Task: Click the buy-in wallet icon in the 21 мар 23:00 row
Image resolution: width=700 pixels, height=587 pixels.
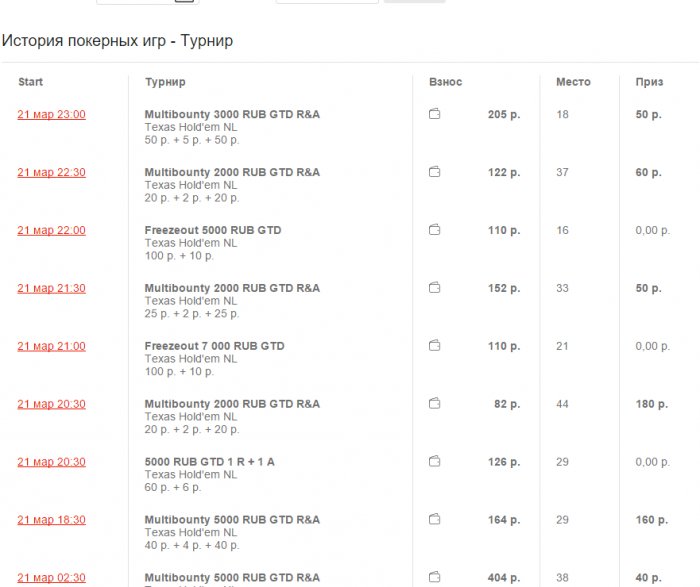Action: tap(434, 114)
